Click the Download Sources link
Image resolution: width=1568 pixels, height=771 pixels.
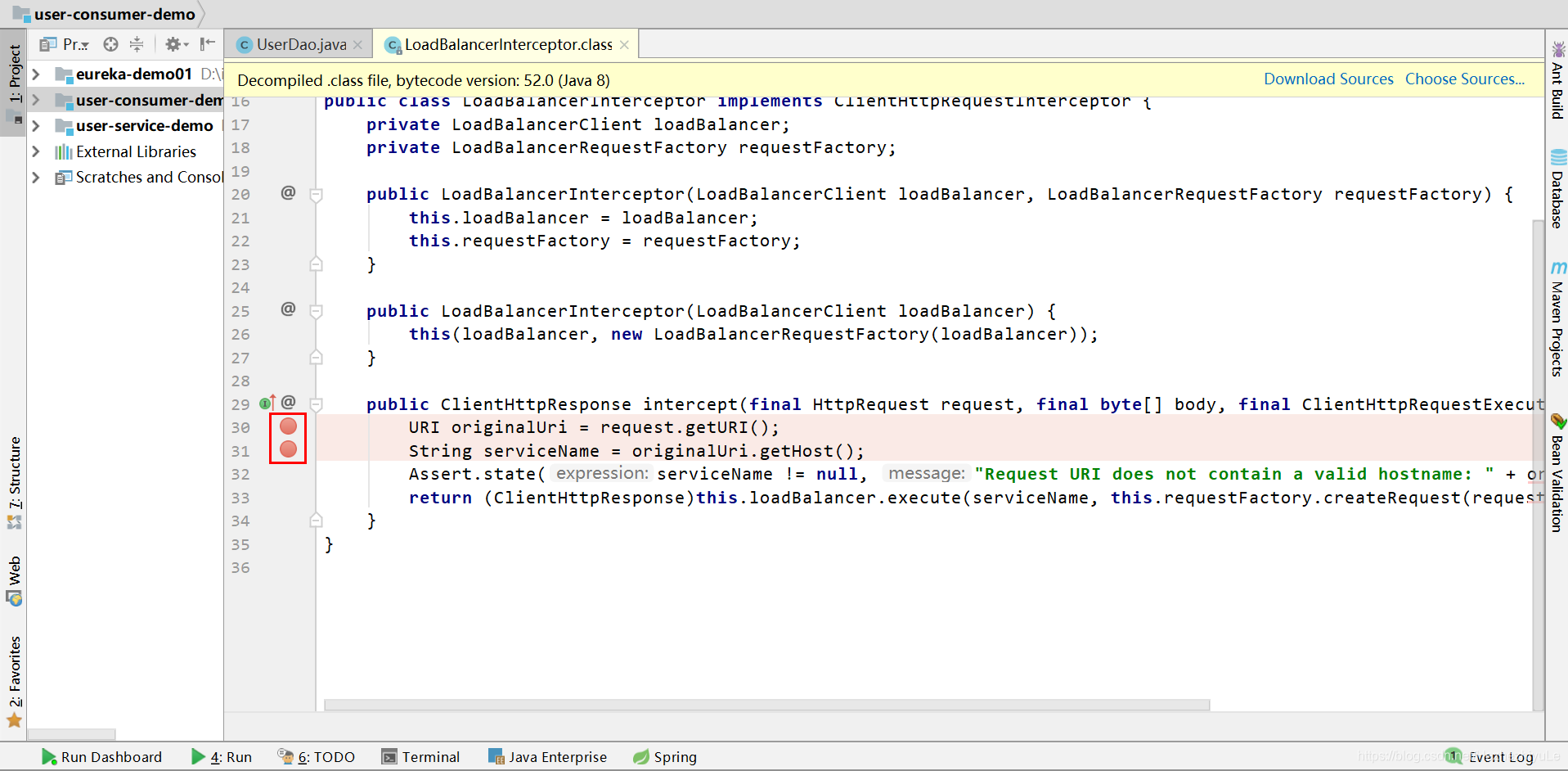(1328, 79)
